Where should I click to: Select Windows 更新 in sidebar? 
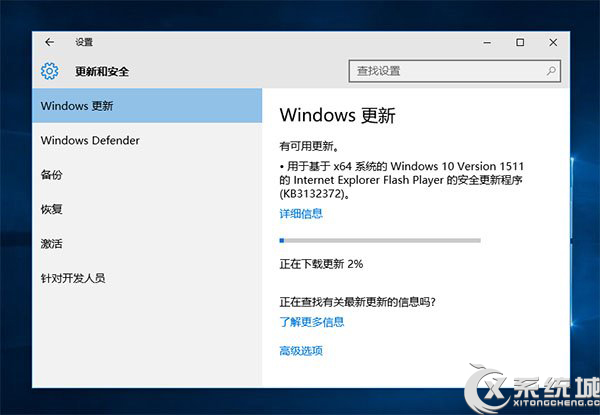click(147, 106)
